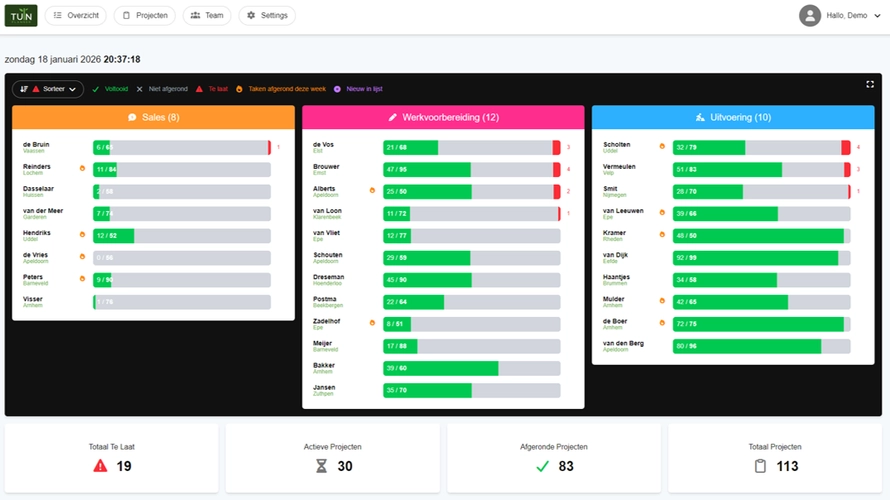The image size is (890, 500).
Task: Enter fullscreen mode with the expand icon
Action: [870, 84]
